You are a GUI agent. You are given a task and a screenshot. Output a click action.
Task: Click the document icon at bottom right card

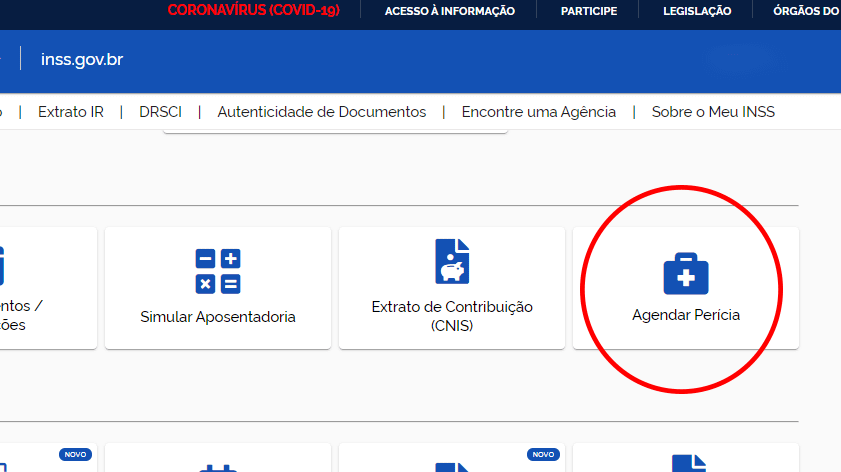tap(686, 465)
